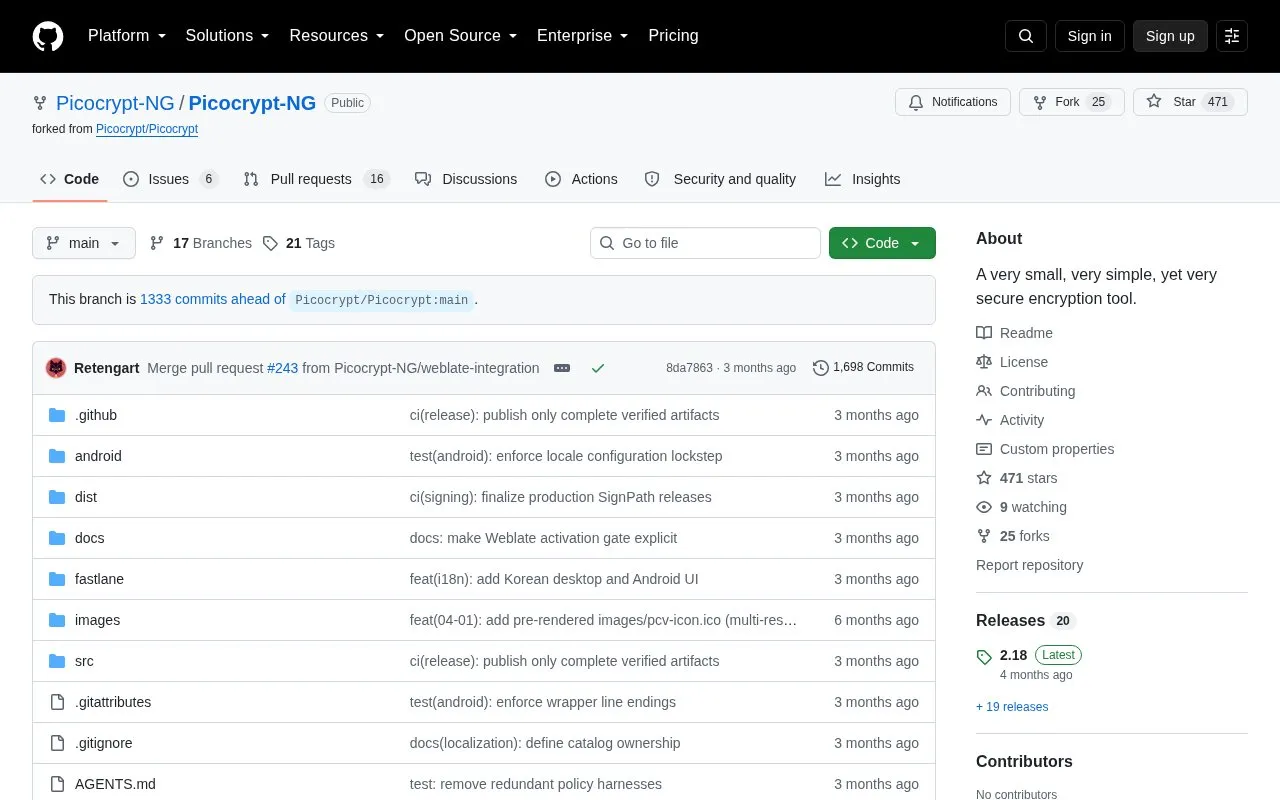The height and width of the screenshot is (800, 1280).
Task: Click the .github folder icon
Action: click(57, 415)
